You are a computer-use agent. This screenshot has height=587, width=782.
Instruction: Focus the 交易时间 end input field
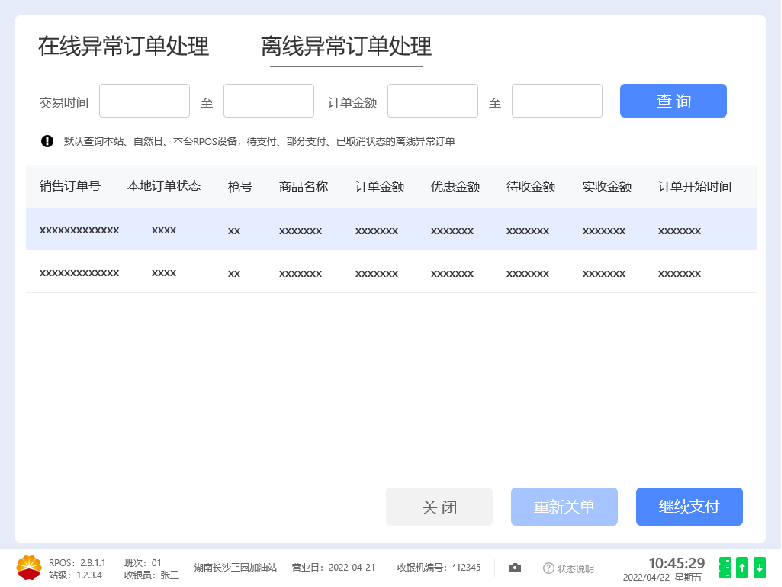[268, 101]
